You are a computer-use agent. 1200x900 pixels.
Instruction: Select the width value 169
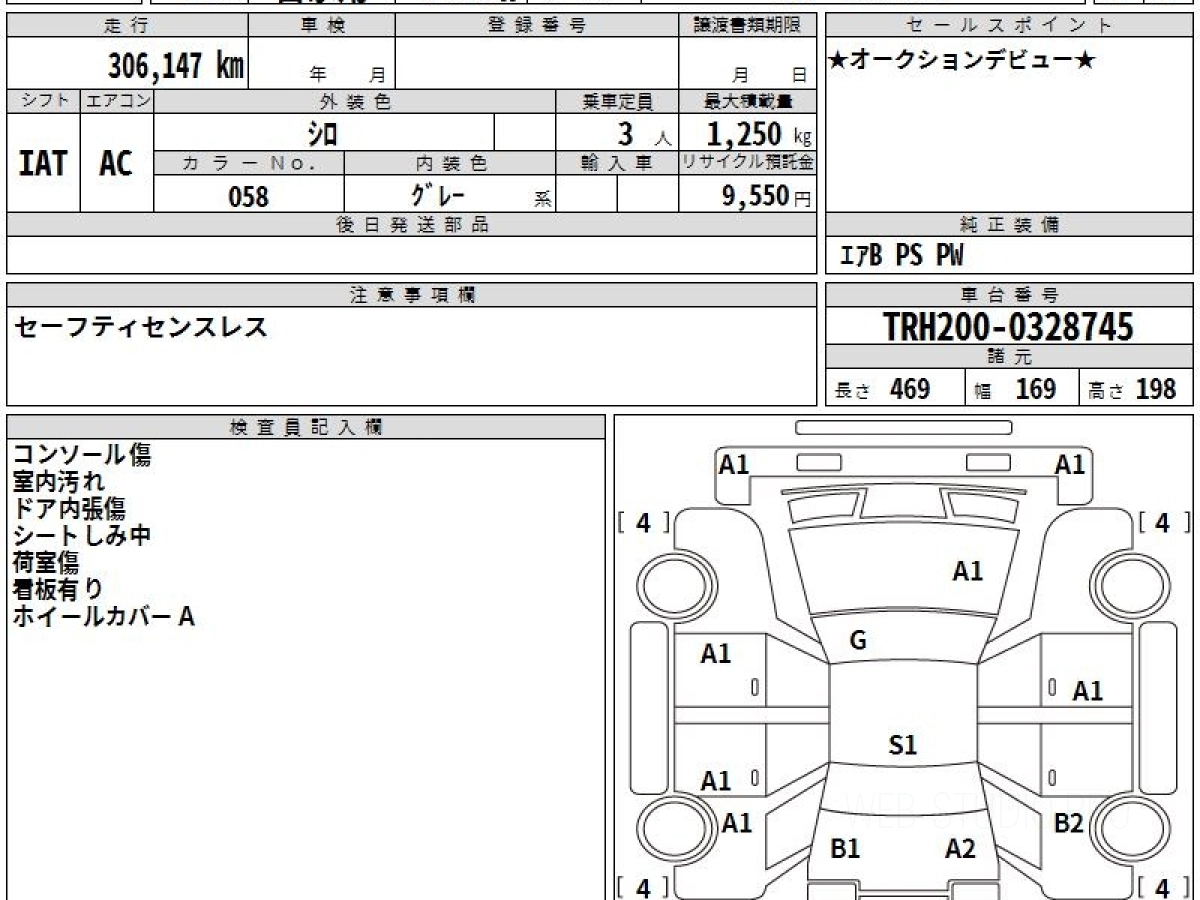pyautogui.click(x=1036, y=389)
